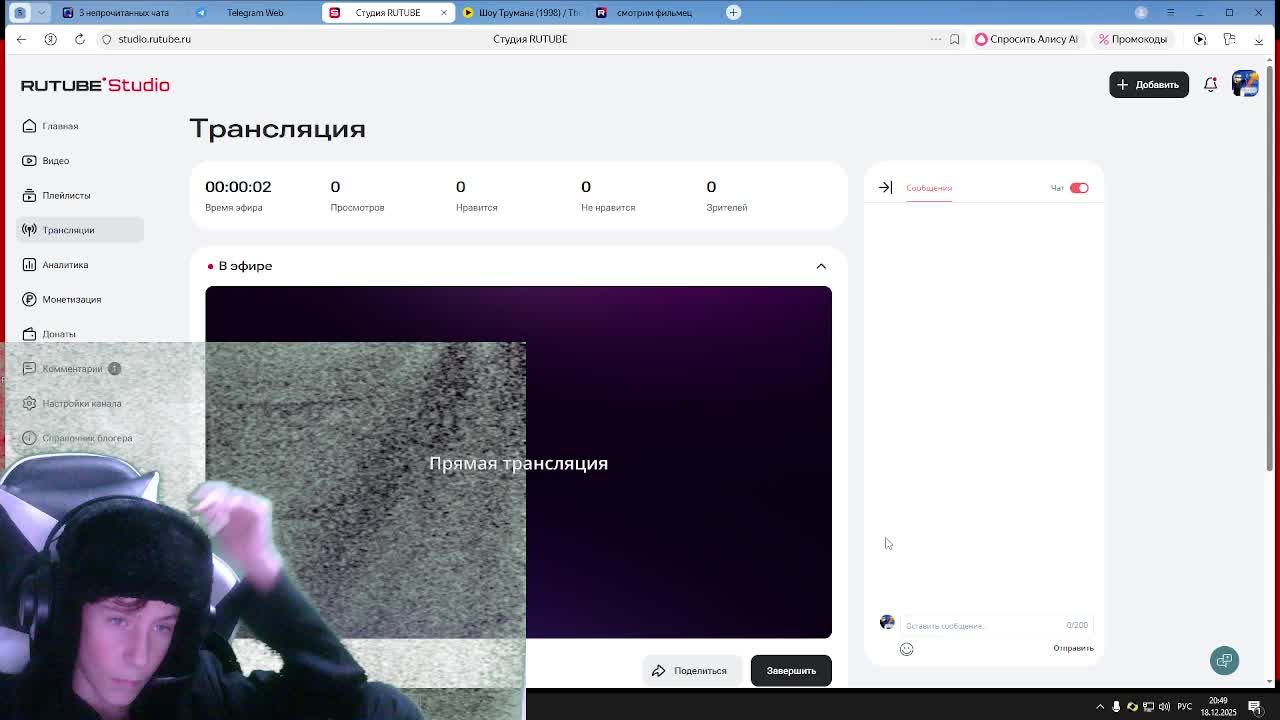Close the Студия RUTUBE tab

coord(444,12)
